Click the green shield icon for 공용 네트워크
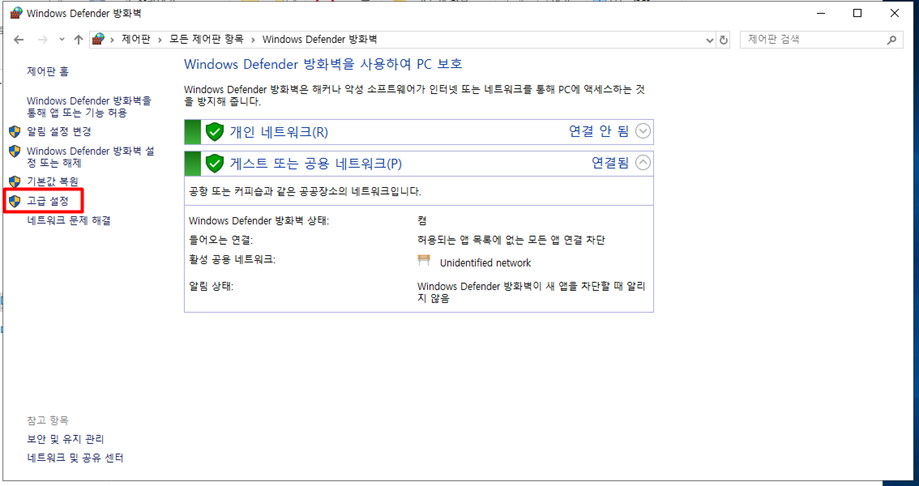Viewport: 919px width, 486px height. click(x=215, y=164)
